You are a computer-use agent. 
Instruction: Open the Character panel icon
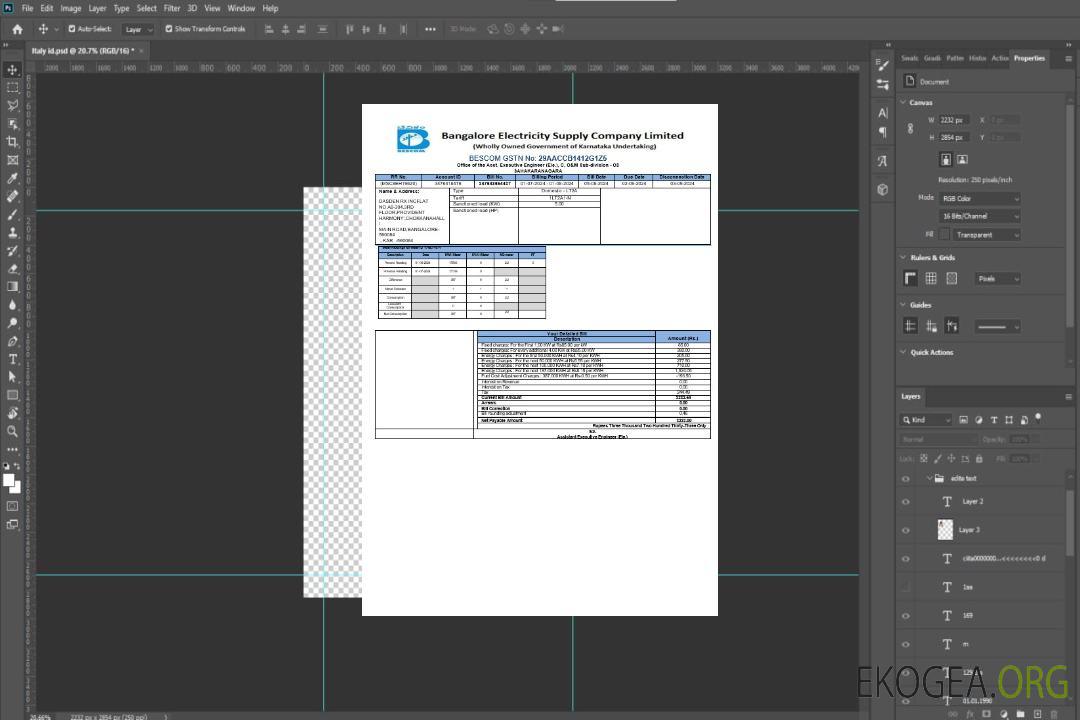coord(883,113)
